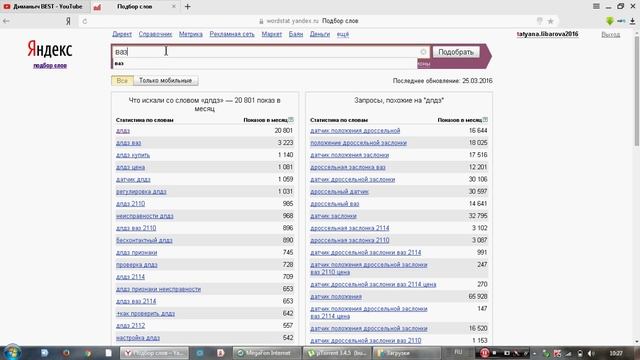Open the 'регулировка дпдз' query link
The height and width of the screenshot is (360, 640).
coord(141,191)
